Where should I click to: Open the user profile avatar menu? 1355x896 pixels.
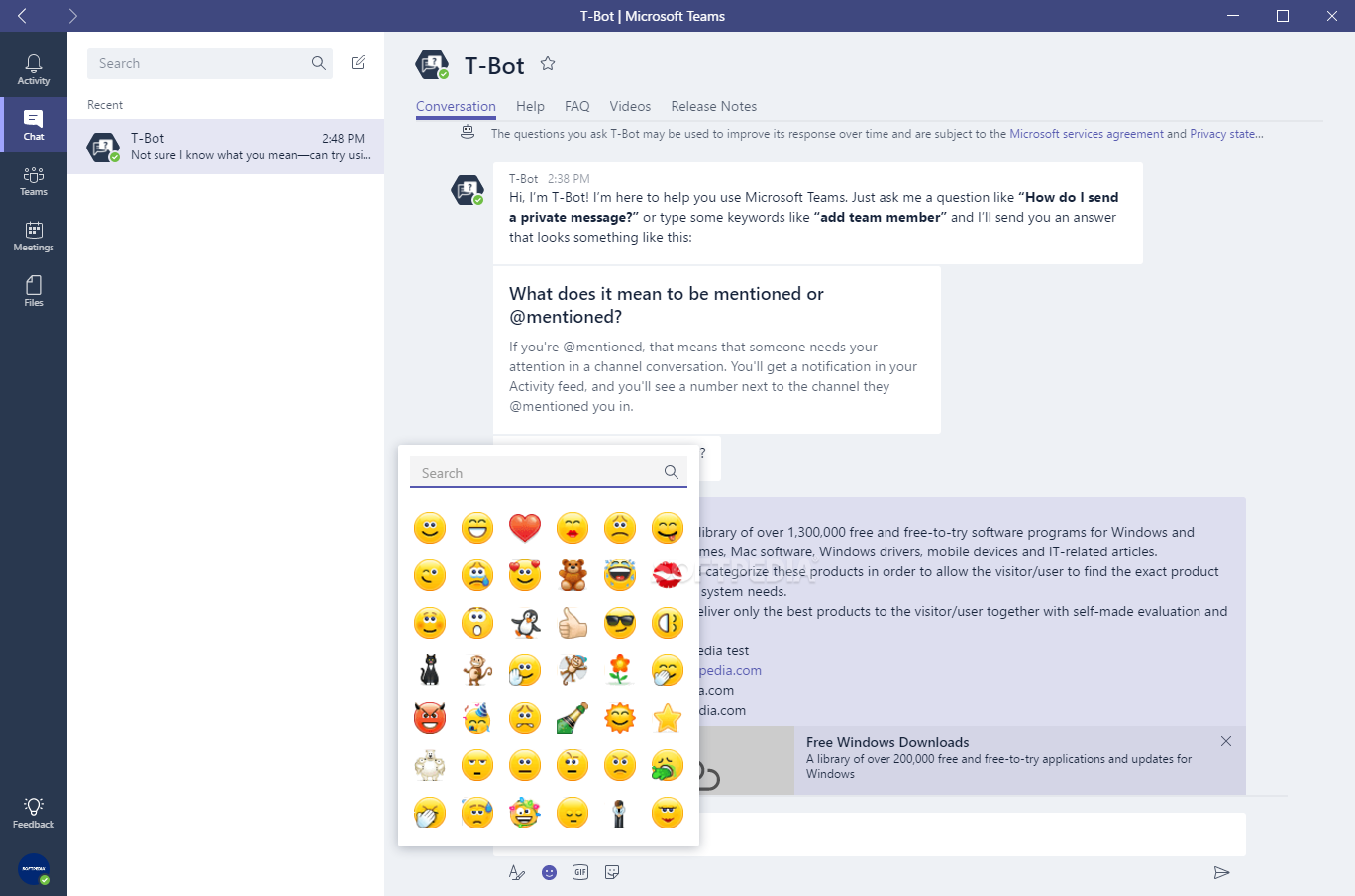click(34, 869)
